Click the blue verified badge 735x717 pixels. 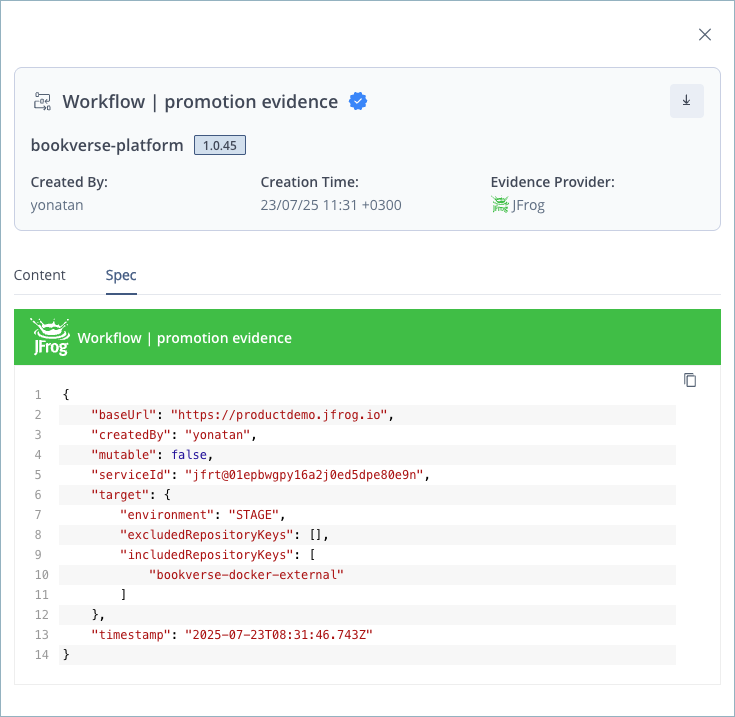tap(358, 101)
